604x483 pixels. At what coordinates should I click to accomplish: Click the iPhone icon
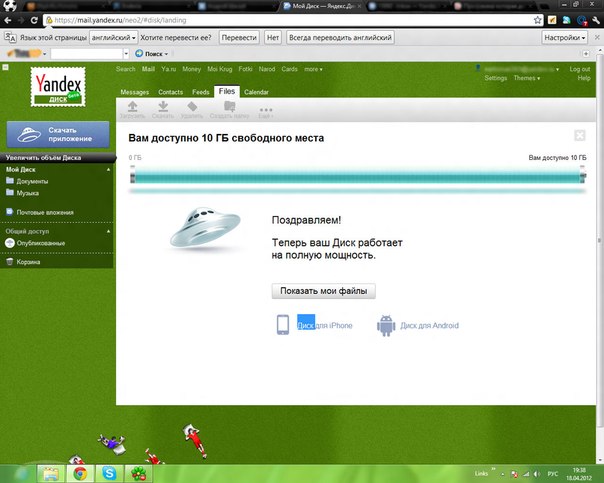point(283,325)
